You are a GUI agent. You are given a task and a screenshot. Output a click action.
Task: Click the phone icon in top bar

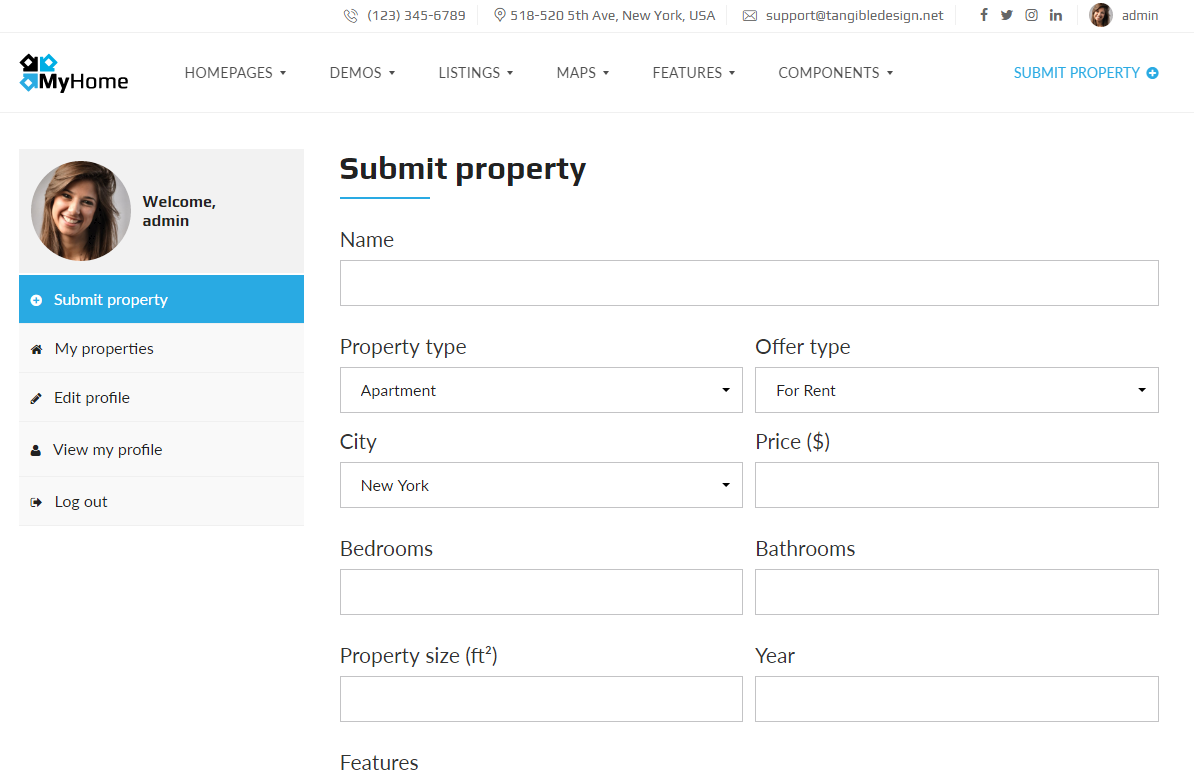pyautogui.click(x=350, y=15)
